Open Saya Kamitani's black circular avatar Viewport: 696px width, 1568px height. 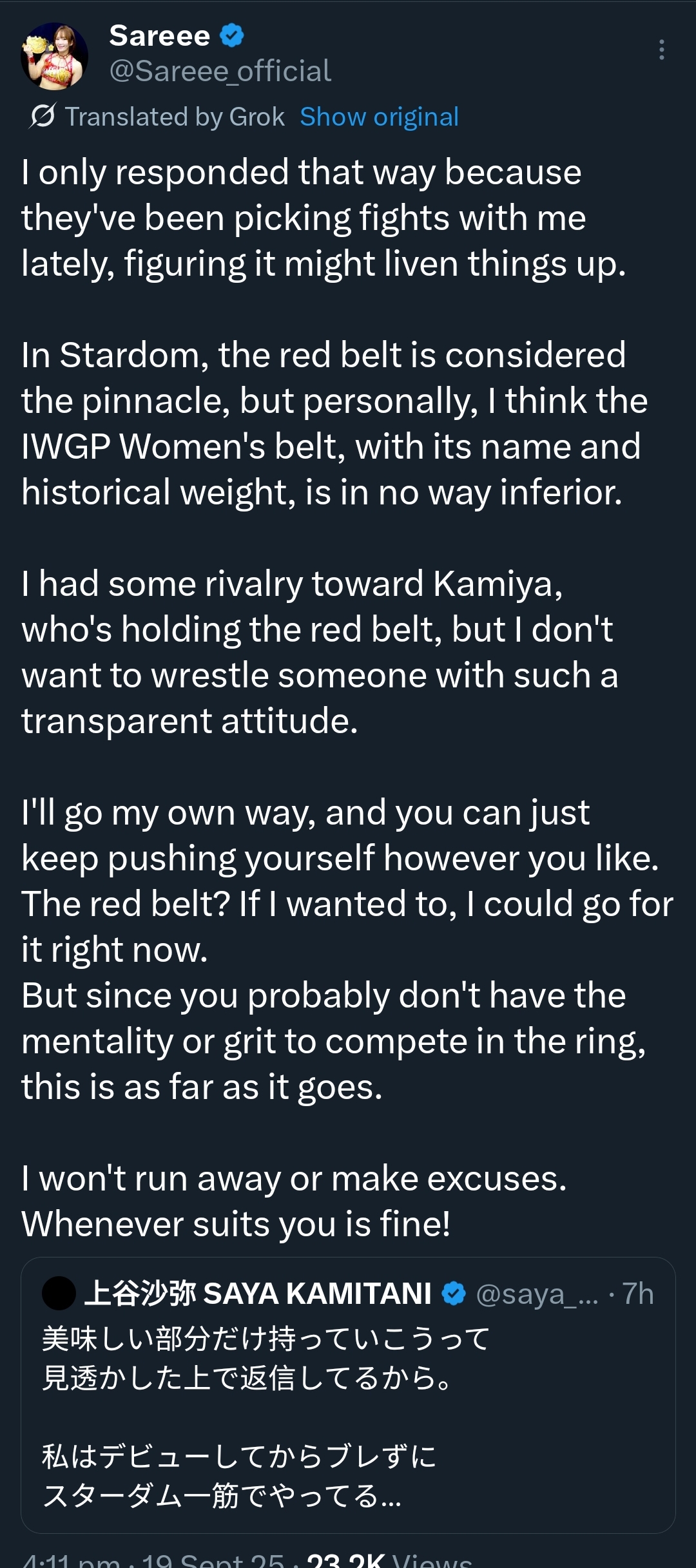click(59, 1293)
